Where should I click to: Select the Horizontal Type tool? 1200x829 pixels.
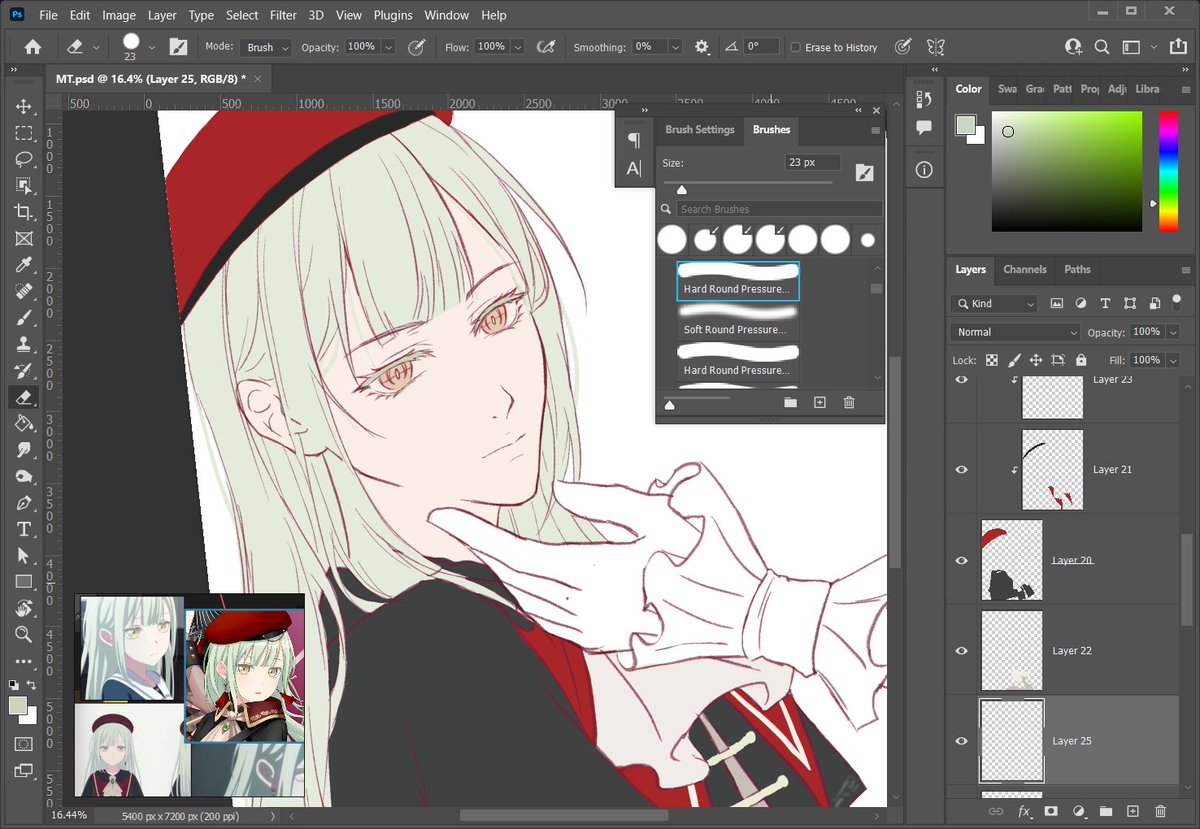click(x=24, y=529)
